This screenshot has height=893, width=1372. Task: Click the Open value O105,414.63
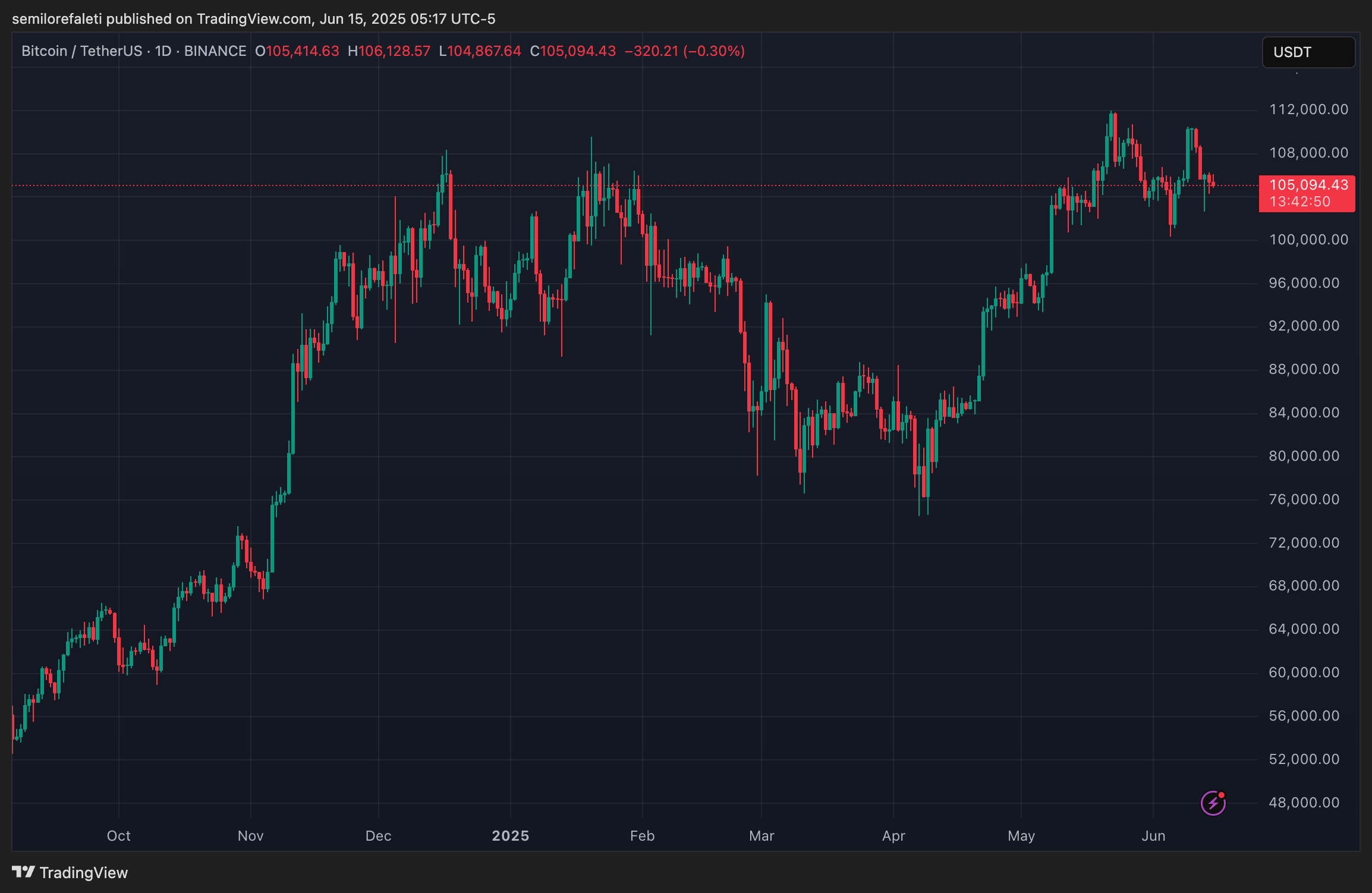coord(297,51)
